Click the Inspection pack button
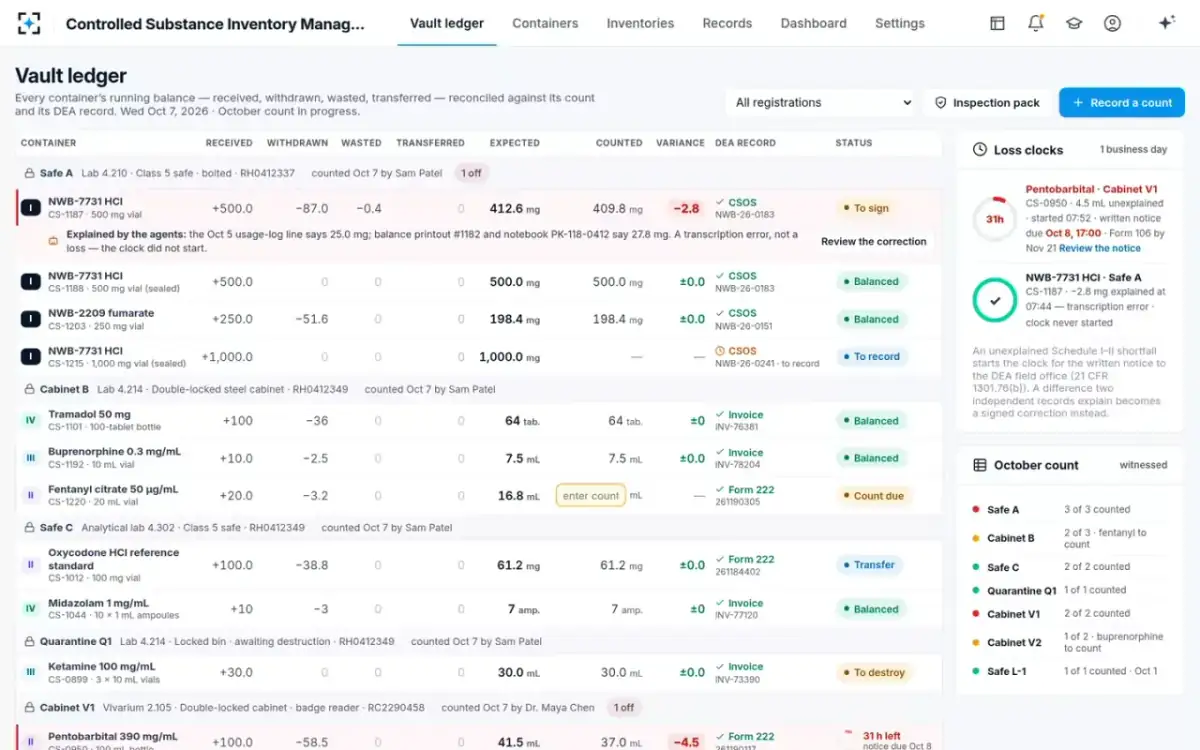Image resolution: width=1200 pixels, height=750 pixels. coord(987,102)
